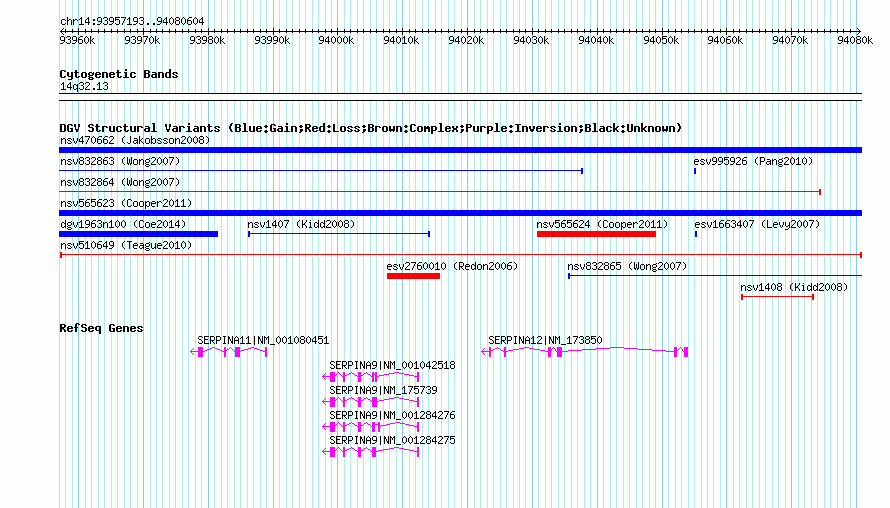Image resolution: width=890 pixels, height=508 pixels.
Task: Open gene label SERPINA12|NM_173850
Action: click(545, 341)
